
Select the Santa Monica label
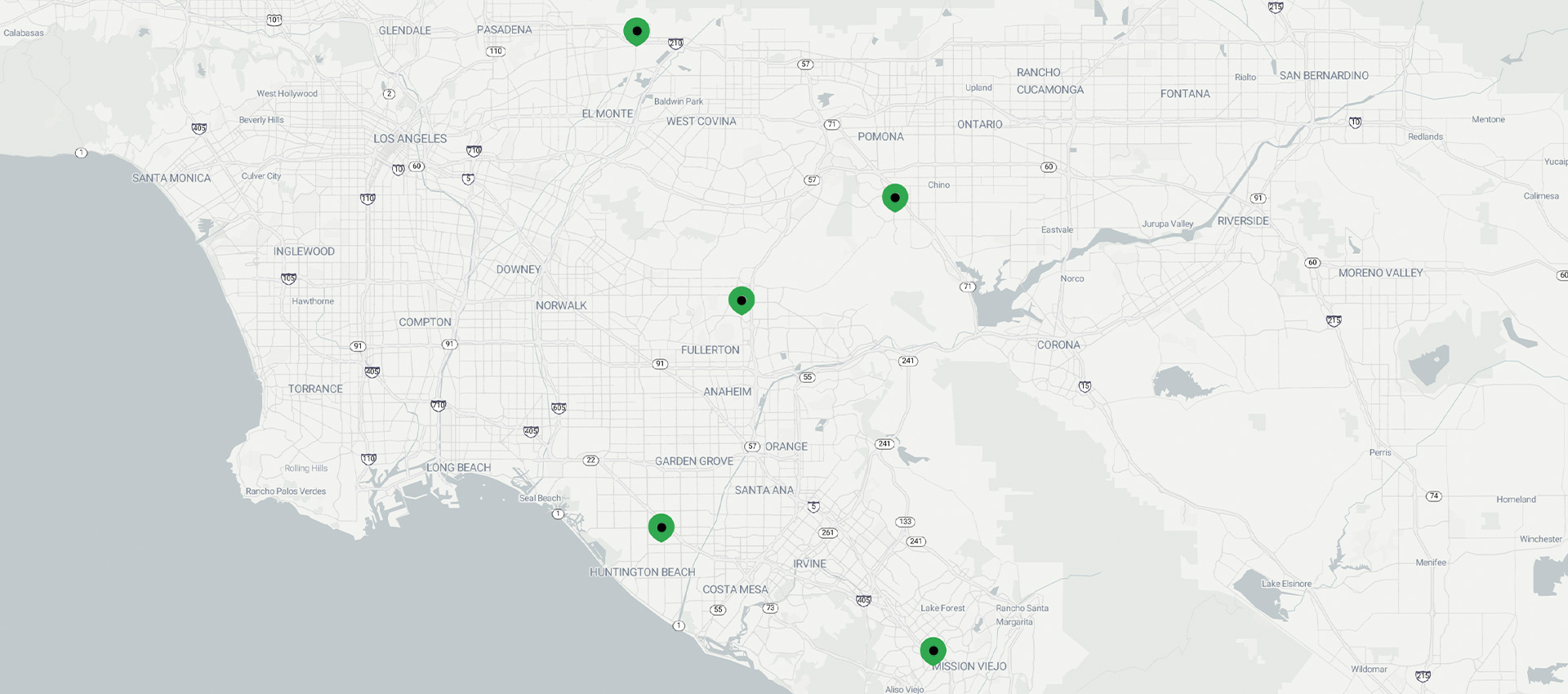coord(171,178)
